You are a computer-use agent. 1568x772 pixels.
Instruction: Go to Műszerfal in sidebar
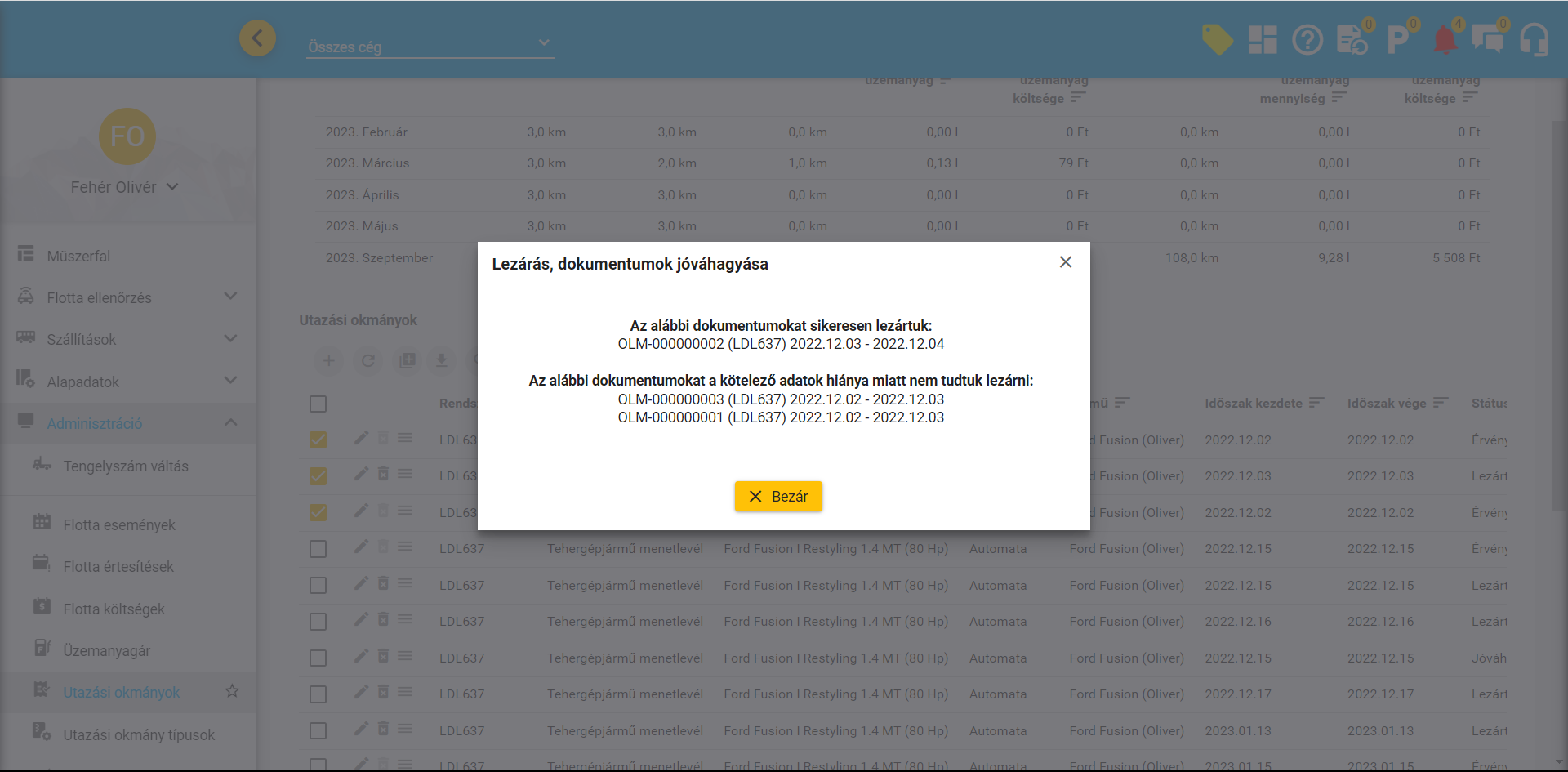78,256
